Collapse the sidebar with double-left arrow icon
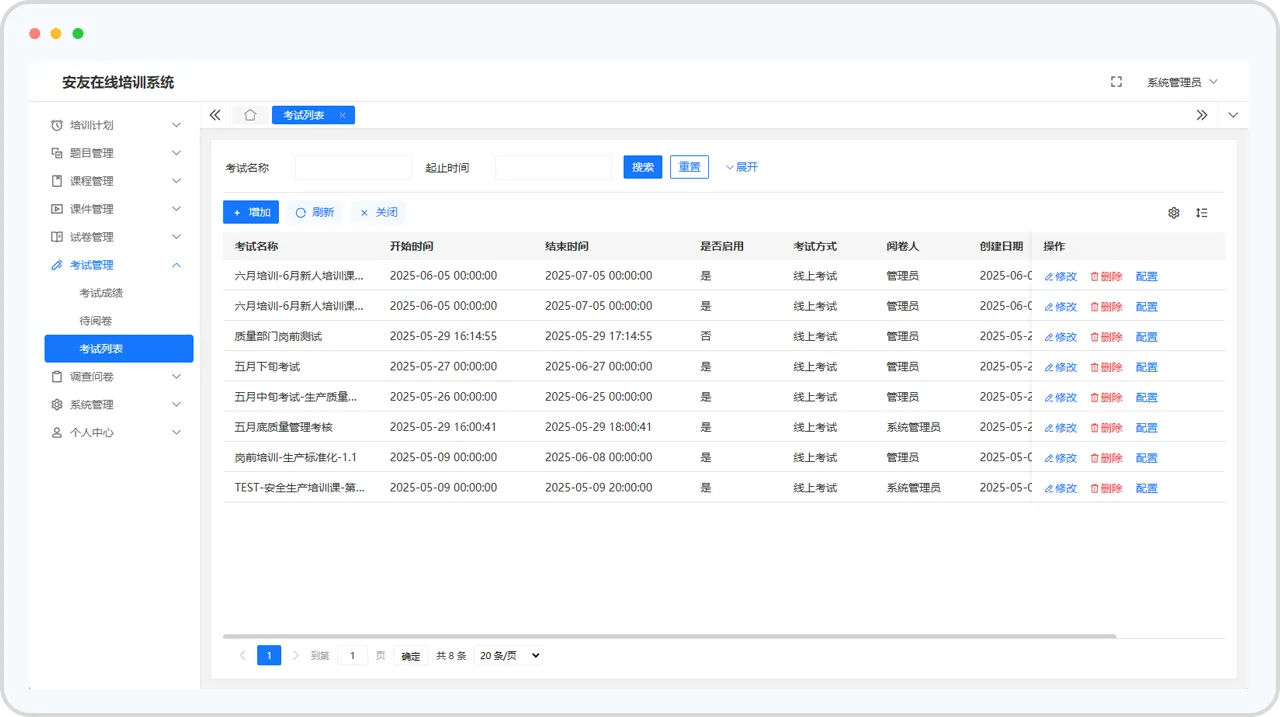Image resolution: width=1280 pixels, height=717 pixels. 215,115
